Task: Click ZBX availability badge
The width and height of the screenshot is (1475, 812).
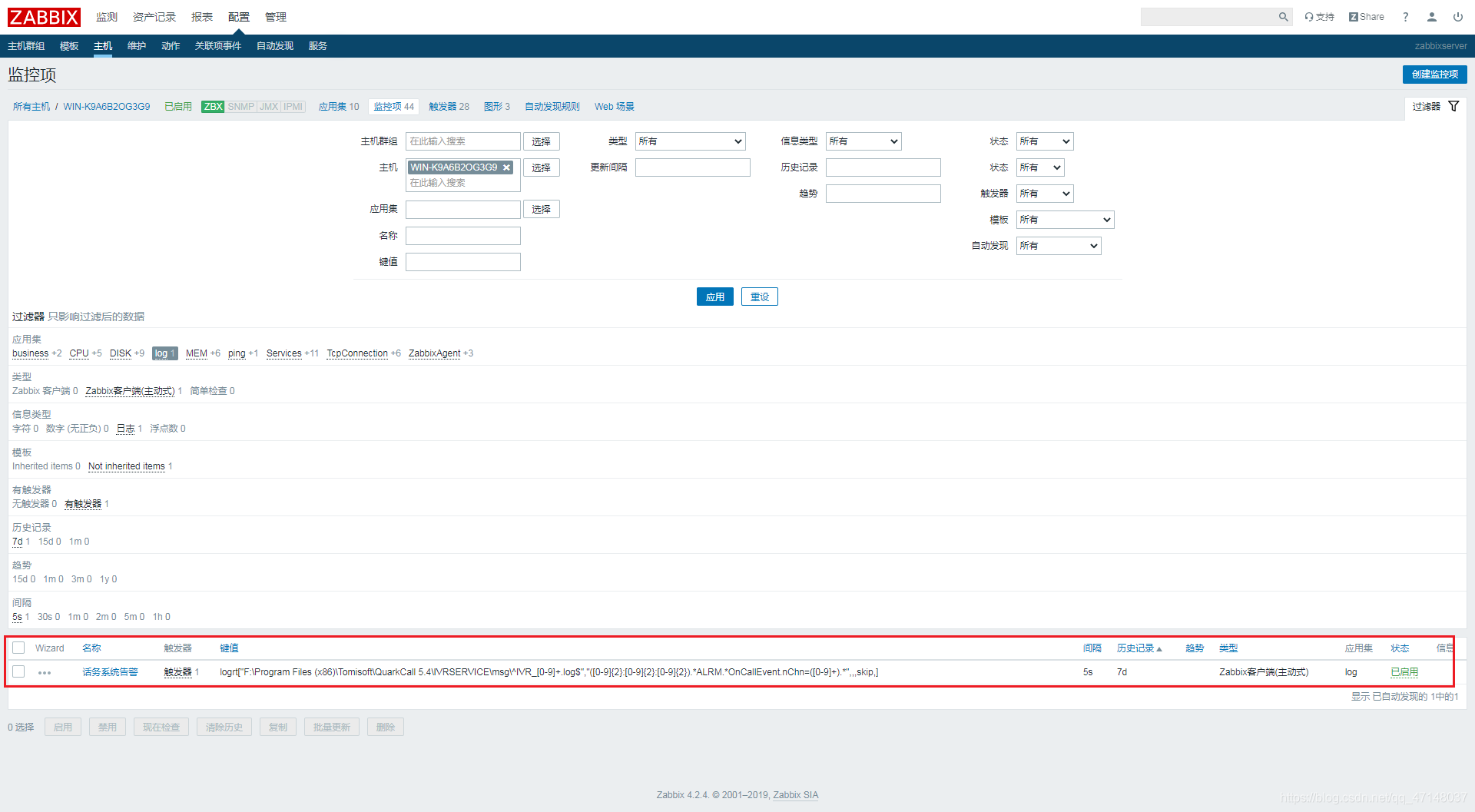Action: coord(213,107)
